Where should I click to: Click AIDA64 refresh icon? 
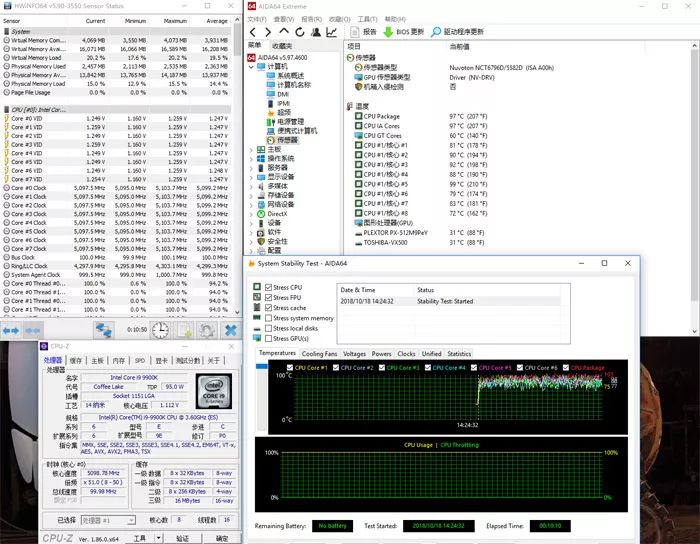(x=300, y=32)
